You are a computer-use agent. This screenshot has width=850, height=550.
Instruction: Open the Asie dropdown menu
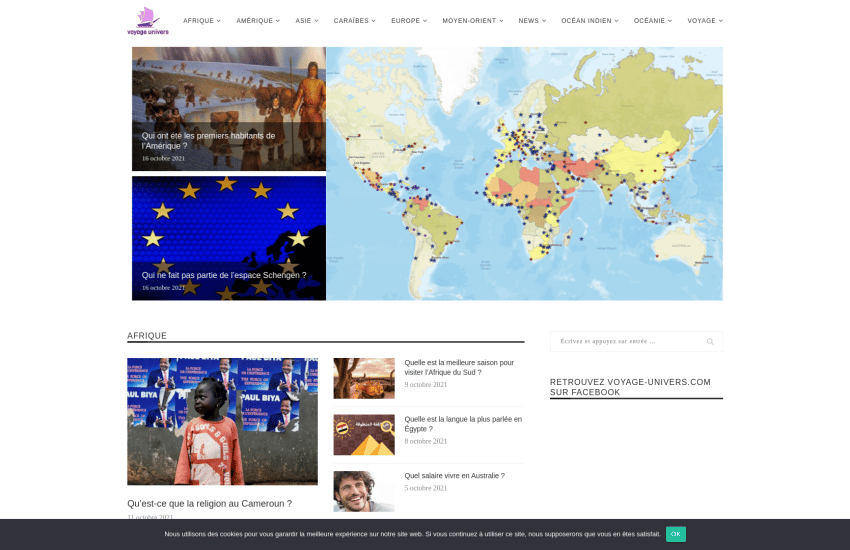306,21
